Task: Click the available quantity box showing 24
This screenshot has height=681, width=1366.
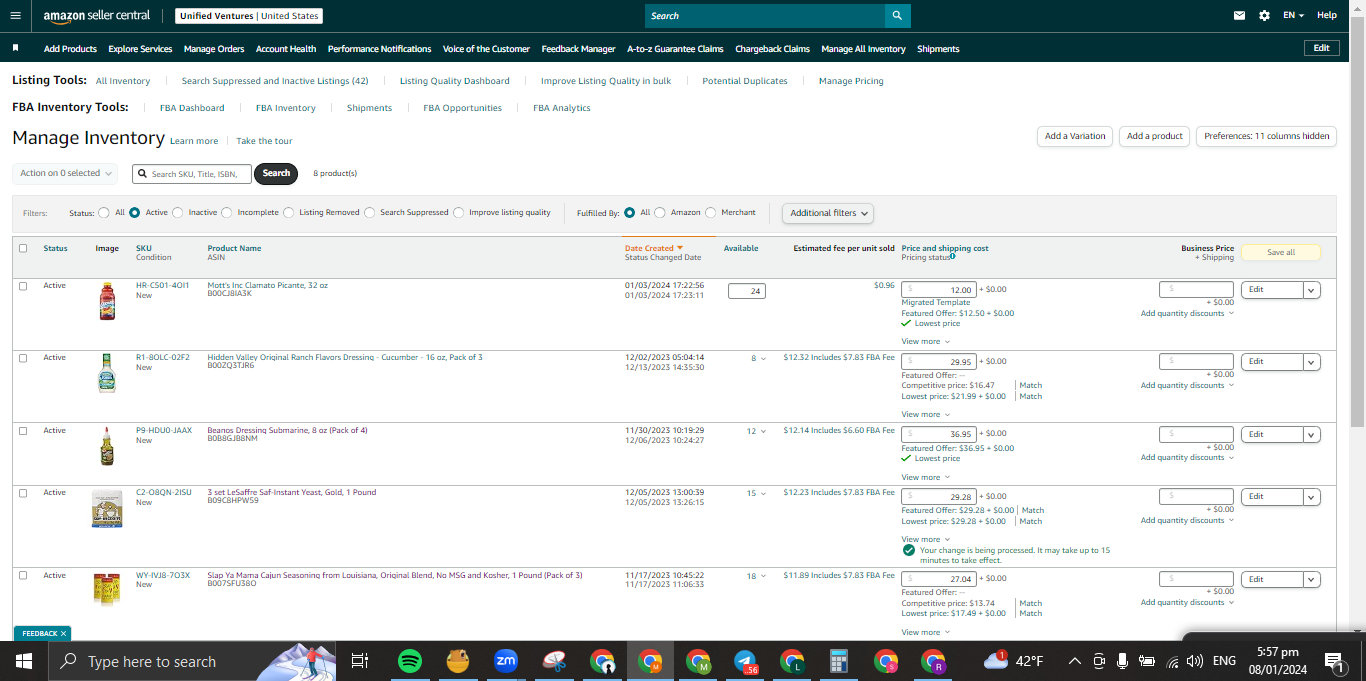Action: [x=747, y=291]
